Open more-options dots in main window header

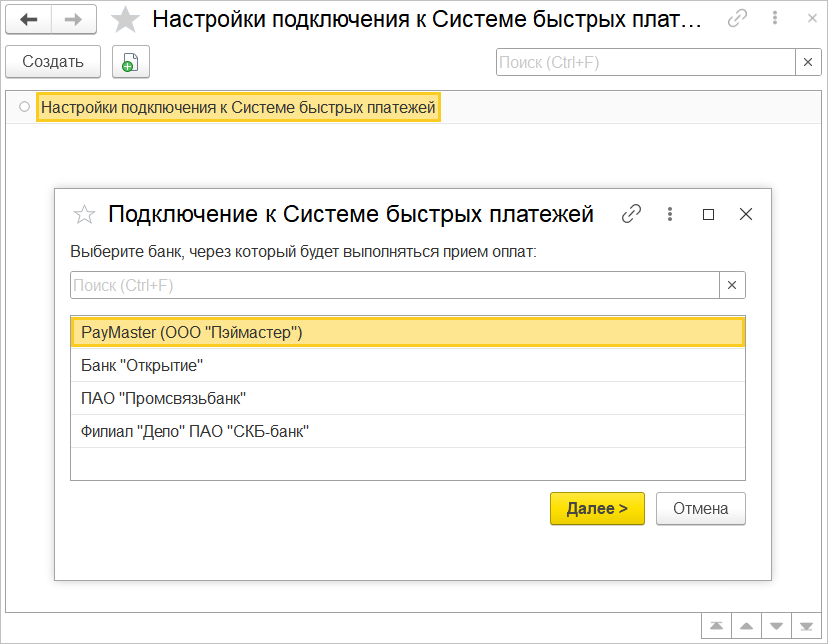coord(775,18)
